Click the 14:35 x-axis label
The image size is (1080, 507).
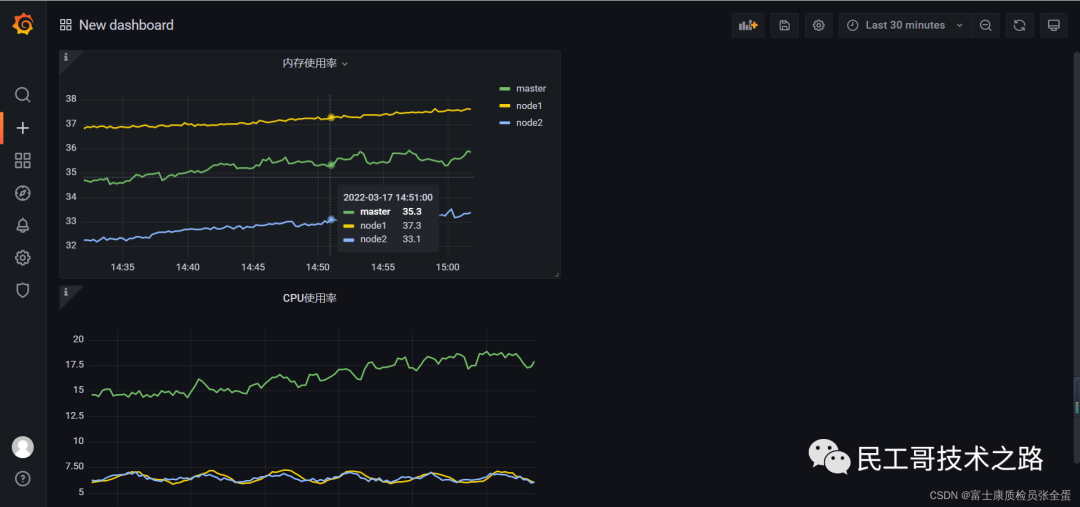click(122, 267)
